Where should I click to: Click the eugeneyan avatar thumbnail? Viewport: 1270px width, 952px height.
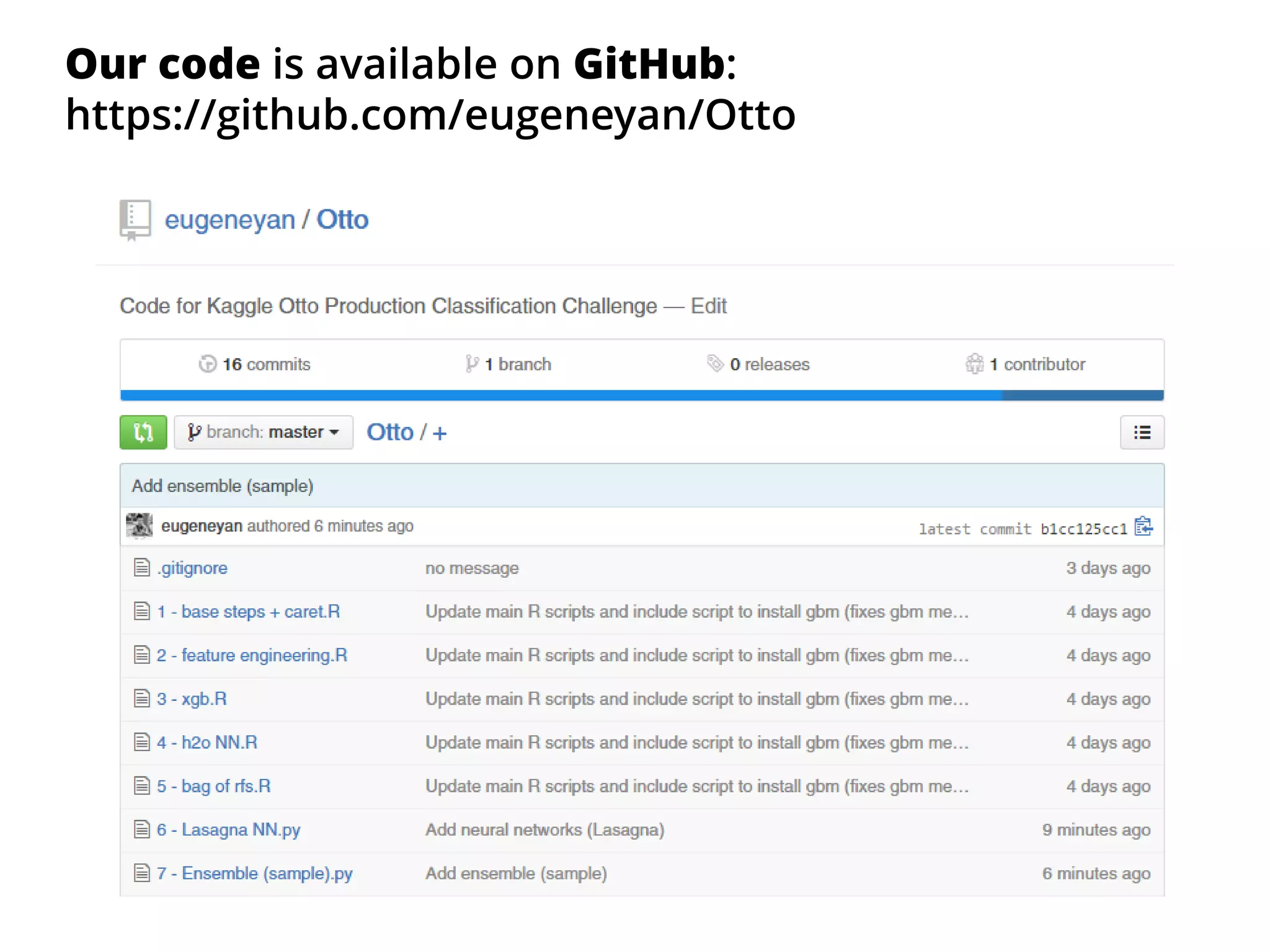tap(140, 526)
